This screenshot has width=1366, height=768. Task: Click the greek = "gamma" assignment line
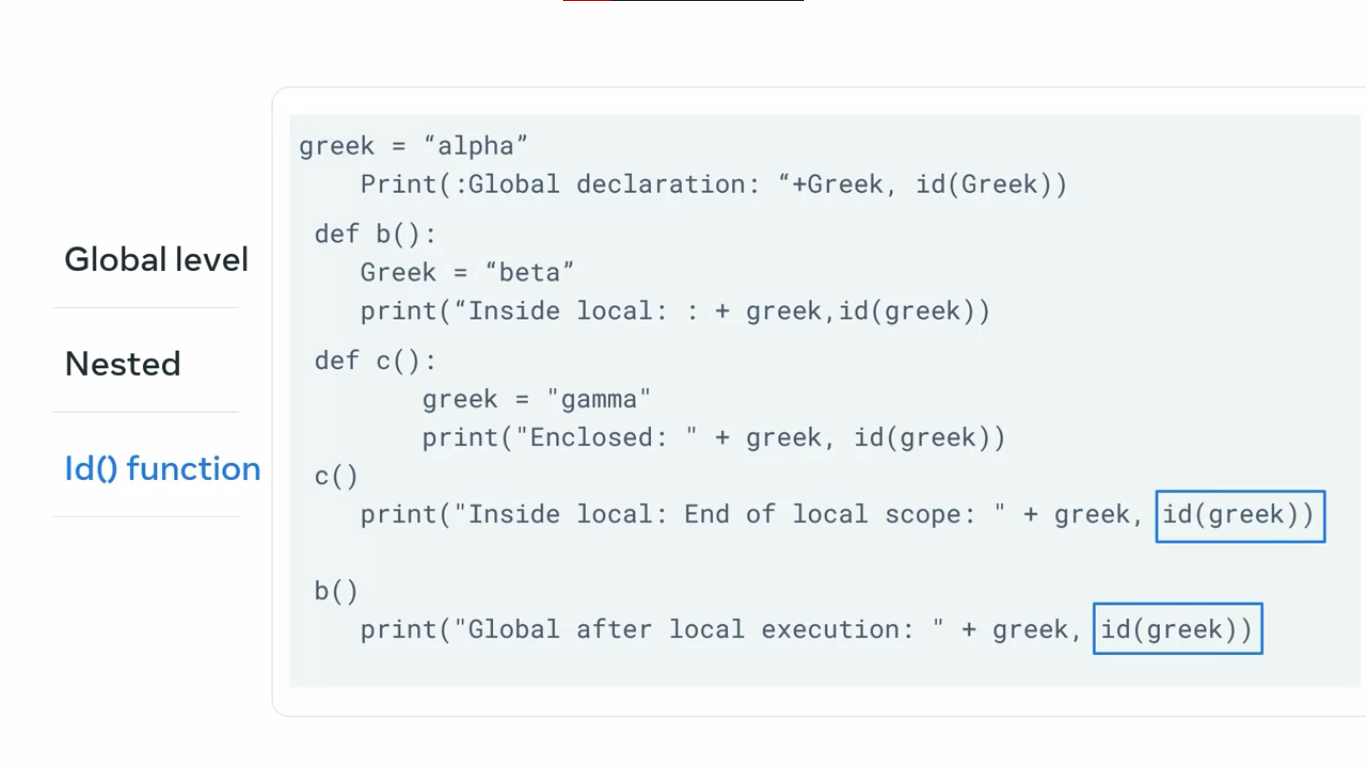tap(536, 399)
